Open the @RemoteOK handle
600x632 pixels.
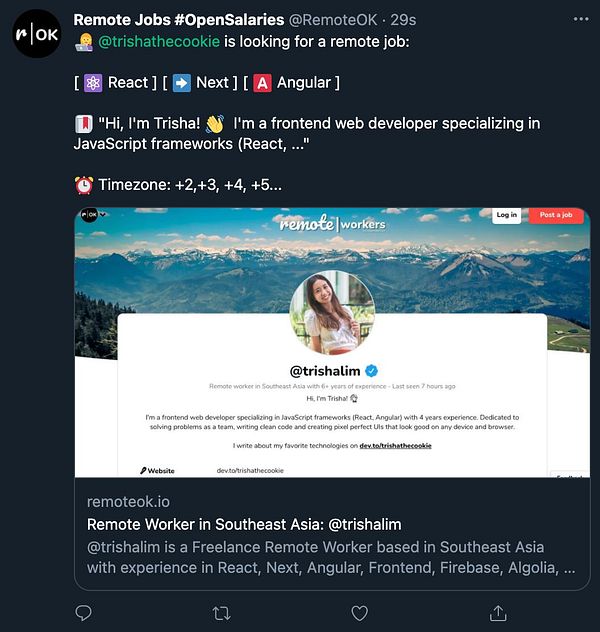[x=333, y=20]
